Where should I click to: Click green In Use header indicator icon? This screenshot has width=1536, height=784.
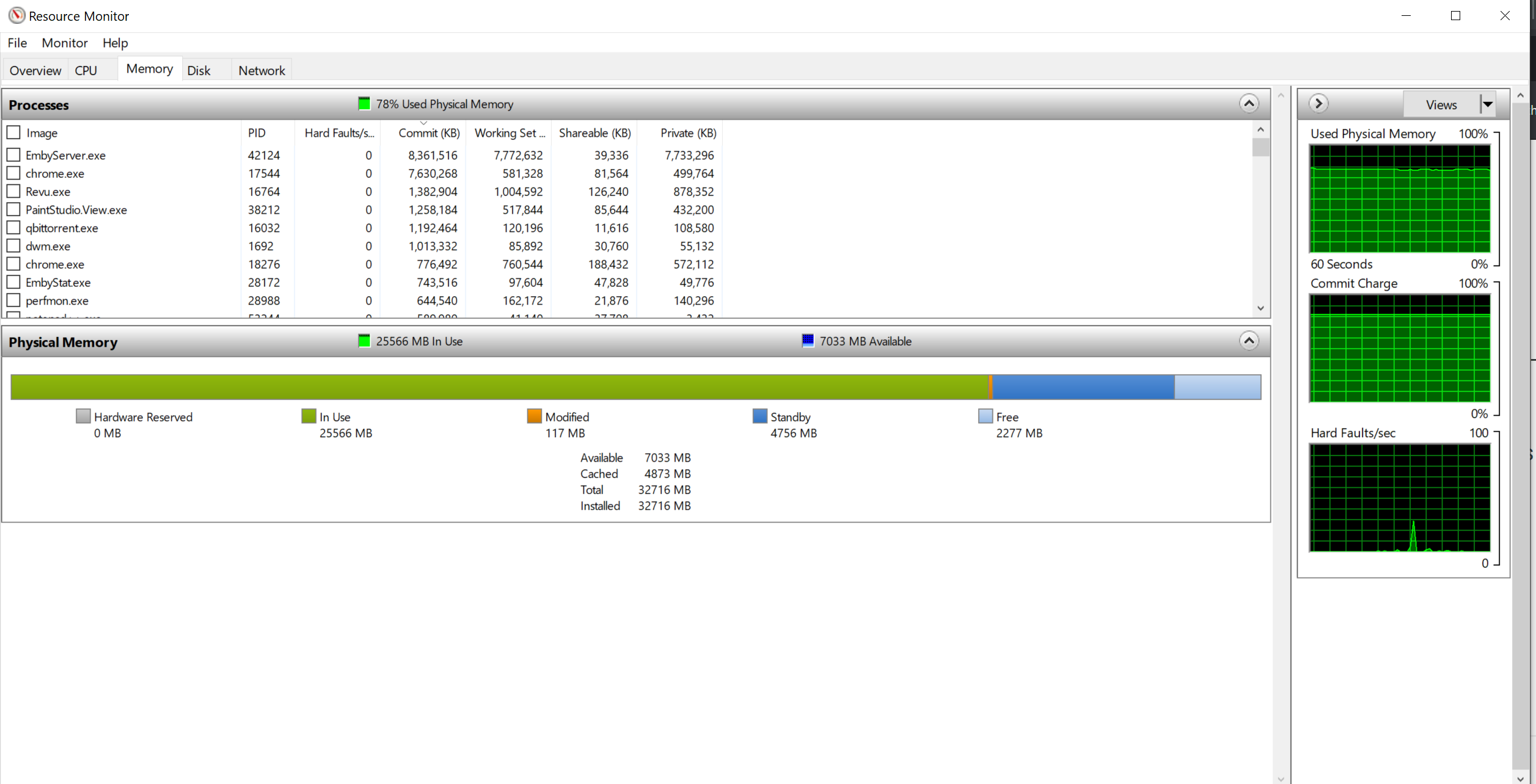tap(364, 341)
